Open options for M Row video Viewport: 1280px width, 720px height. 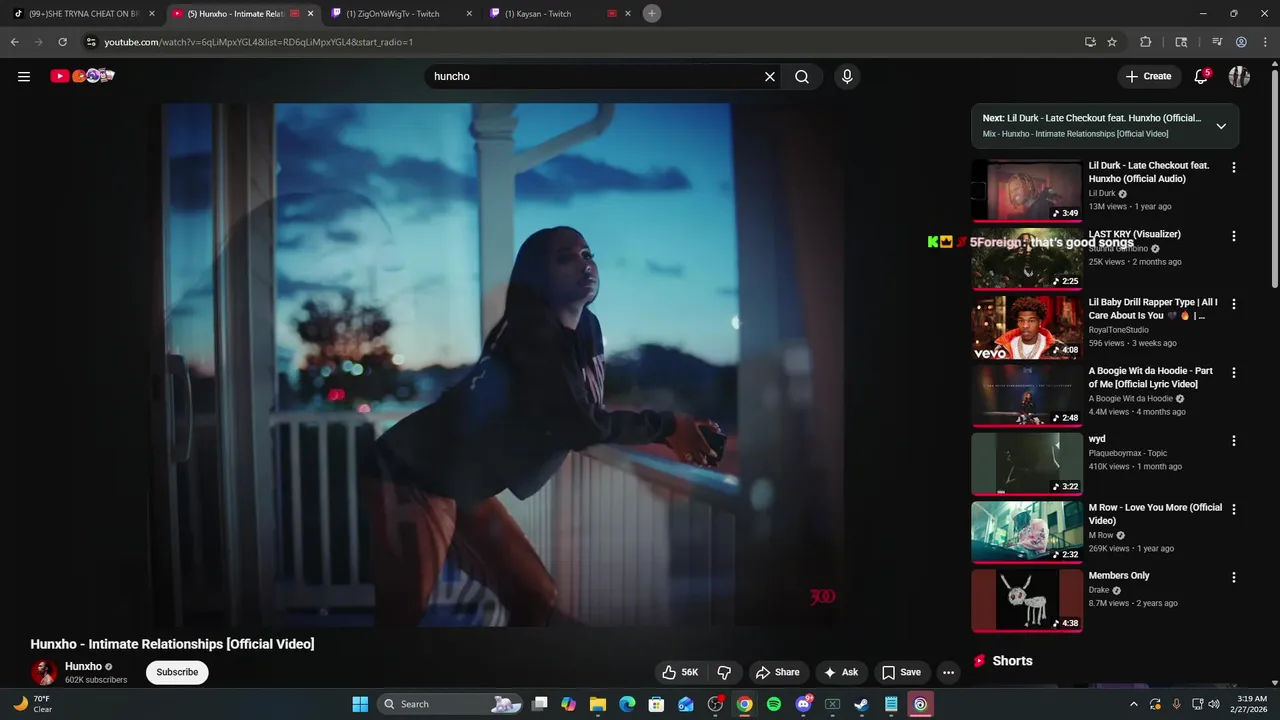[x=1233, y=509]
